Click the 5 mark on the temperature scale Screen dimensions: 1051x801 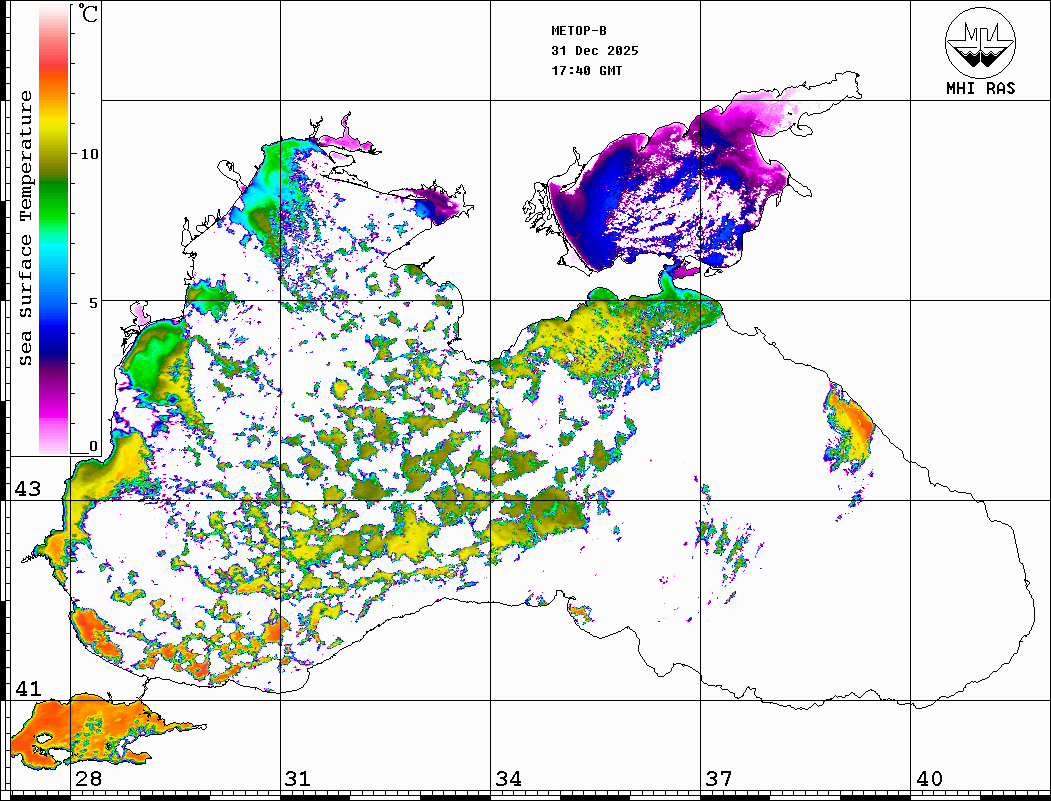pyautogui.click(x=94, y=301)
